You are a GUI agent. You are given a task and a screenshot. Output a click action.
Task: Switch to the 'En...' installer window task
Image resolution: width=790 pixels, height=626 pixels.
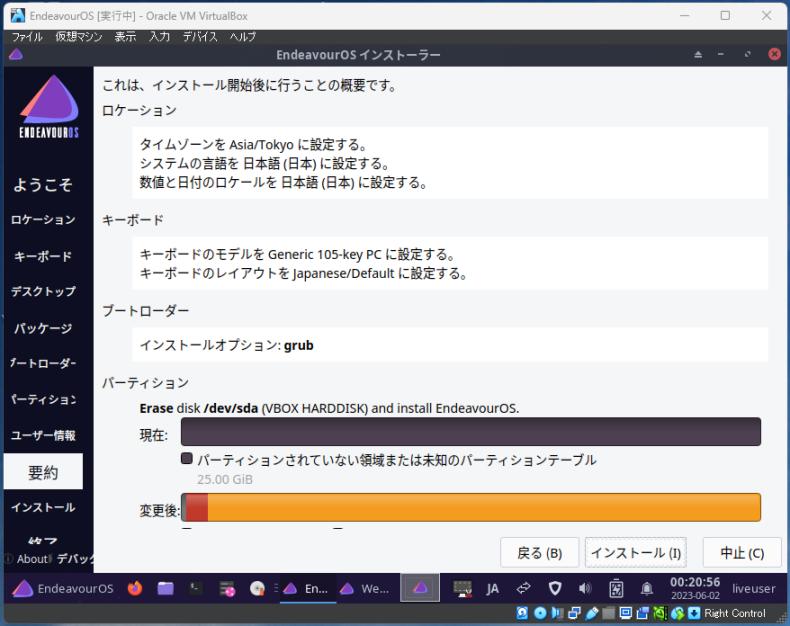click(x=307, y=588)
